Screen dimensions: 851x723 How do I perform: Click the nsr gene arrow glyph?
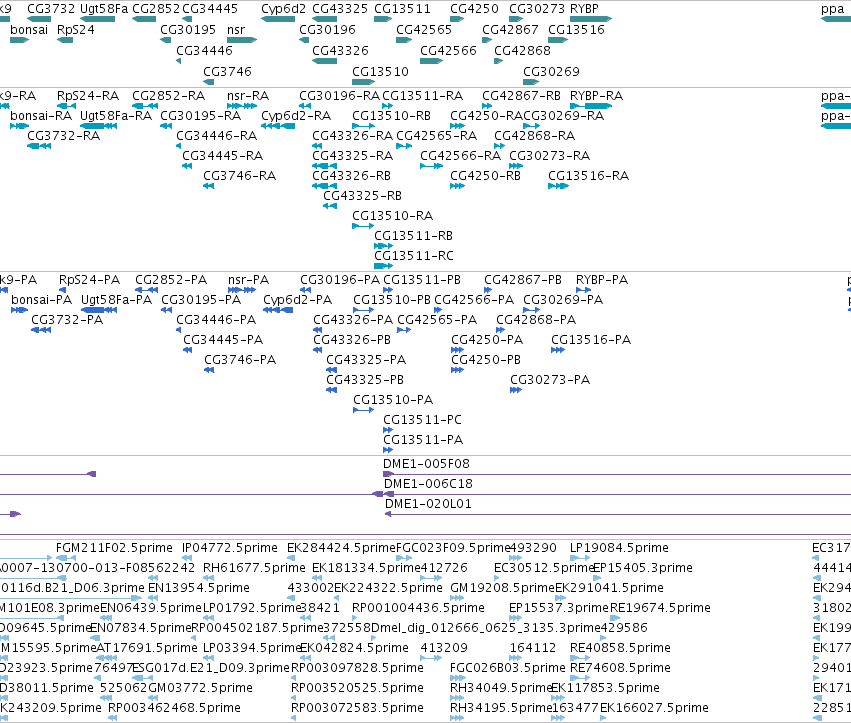coord(242,40)
